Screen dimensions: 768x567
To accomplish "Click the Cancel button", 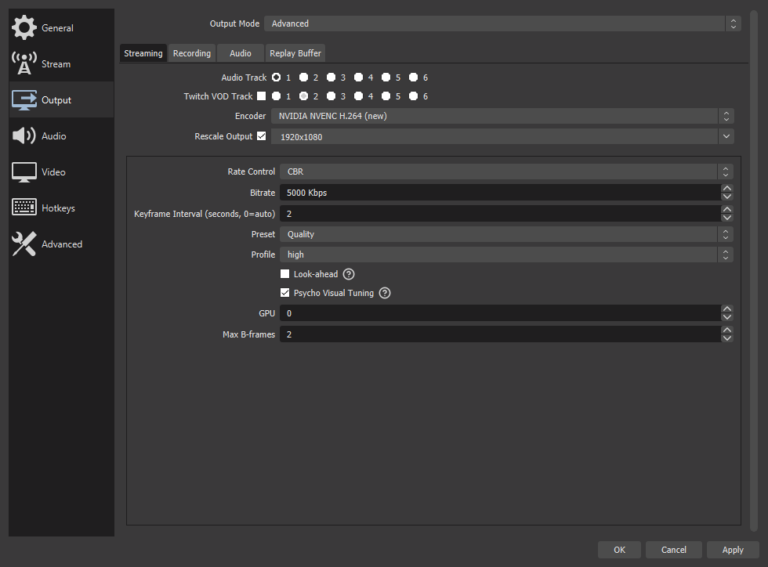I will tap(673, 550).
